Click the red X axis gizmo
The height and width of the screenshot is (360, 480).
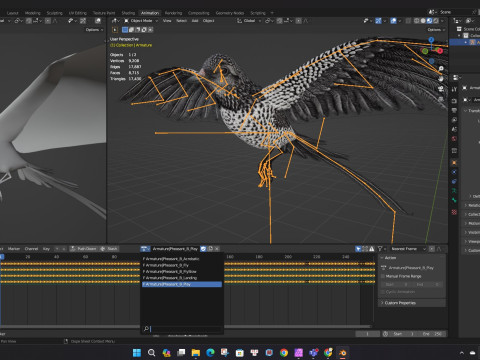440,51
